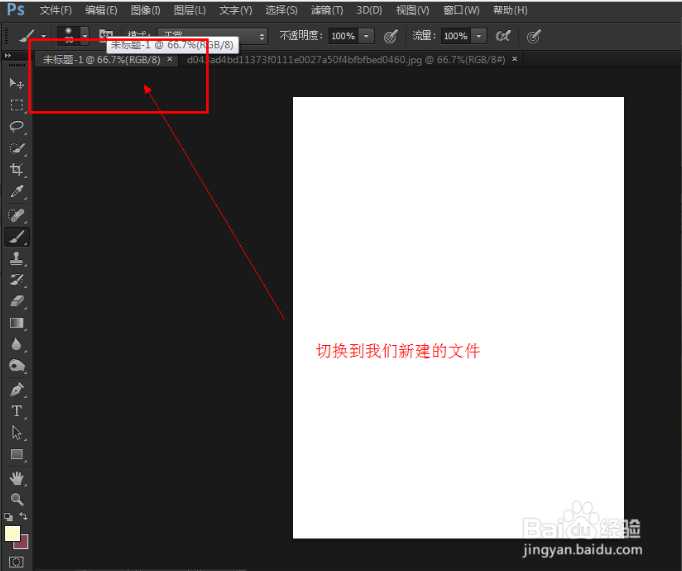Select the Brush tool in the toolbox
Image resolution: width=682 pixels, height=571 pixels.
17,237
